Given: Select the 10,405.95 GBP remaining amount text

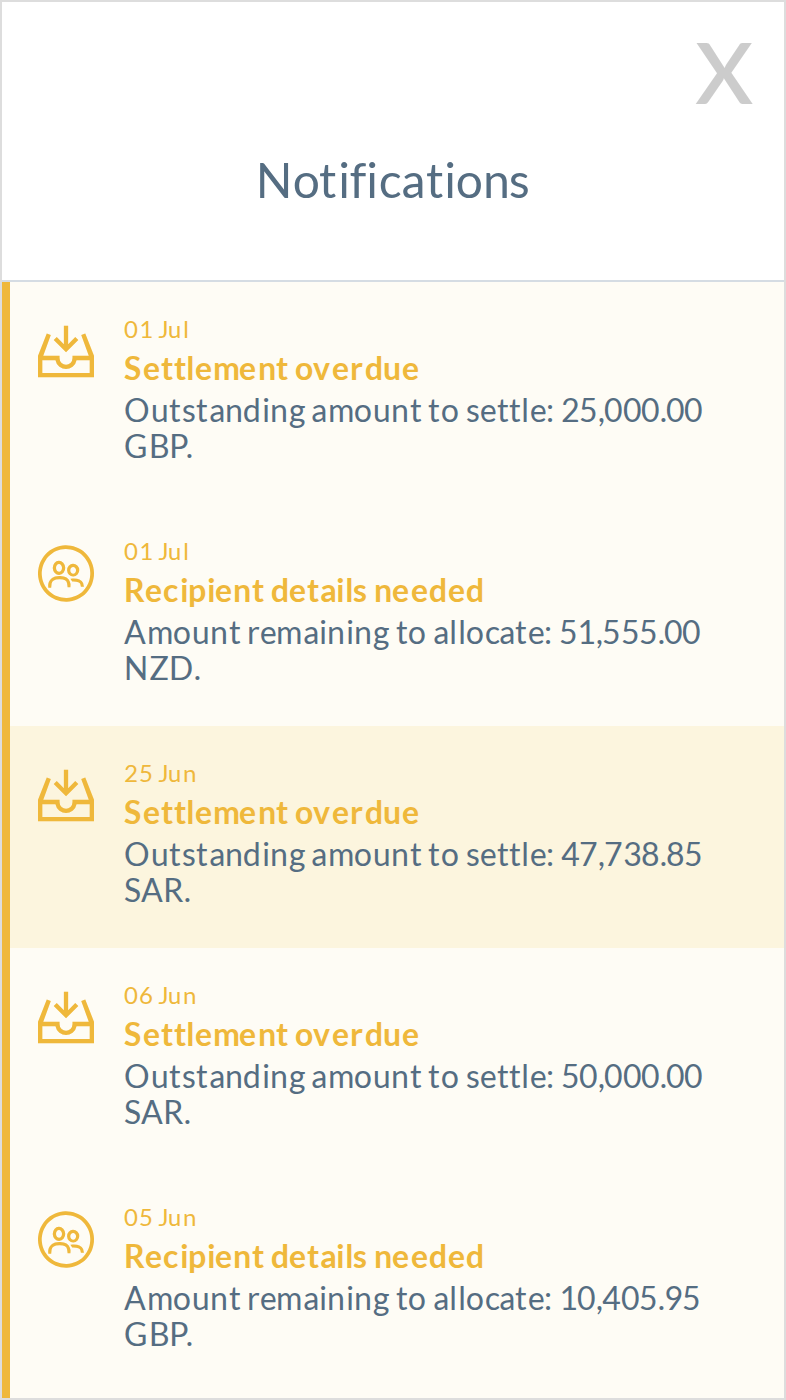Looking at the screenshot, I should click(412, 1316).
